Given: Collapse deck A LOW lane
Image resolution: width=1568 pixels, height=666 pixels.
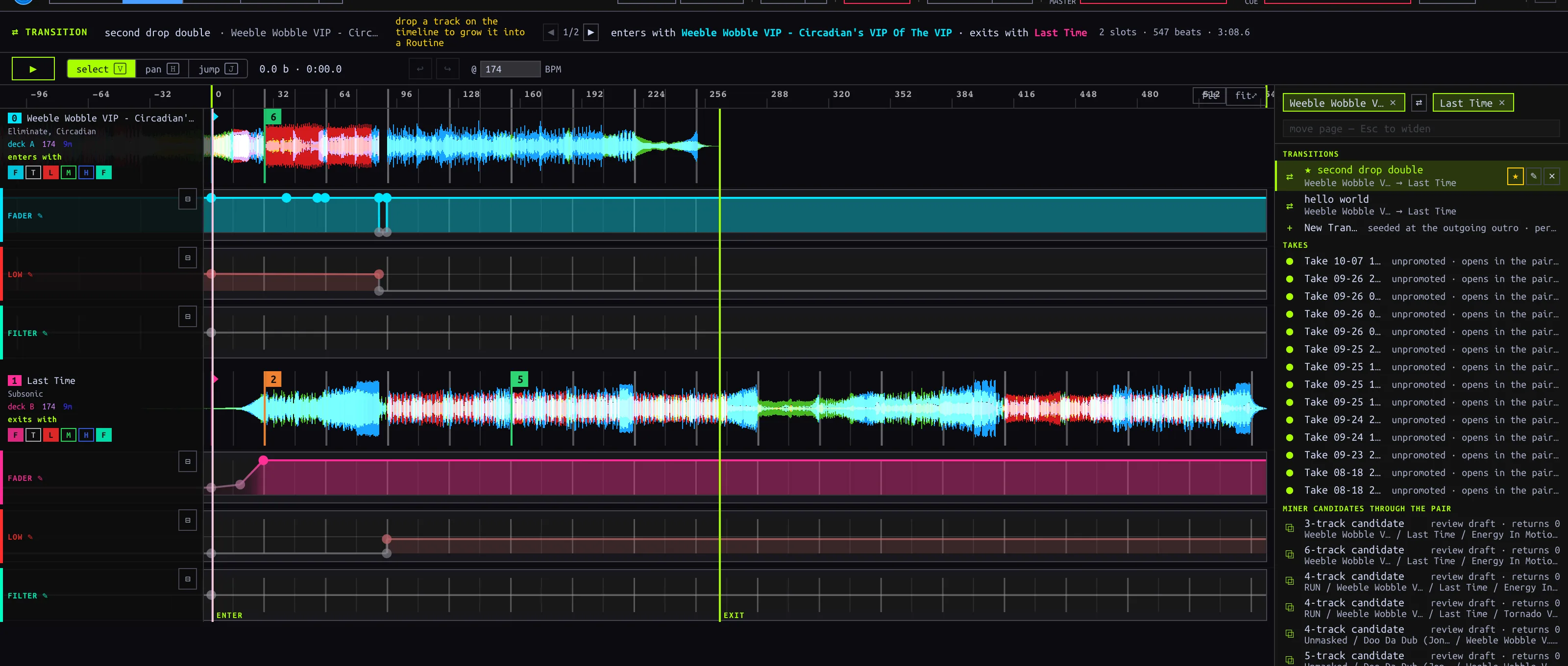Looking at the screenshot, I should tap(188, 258).
